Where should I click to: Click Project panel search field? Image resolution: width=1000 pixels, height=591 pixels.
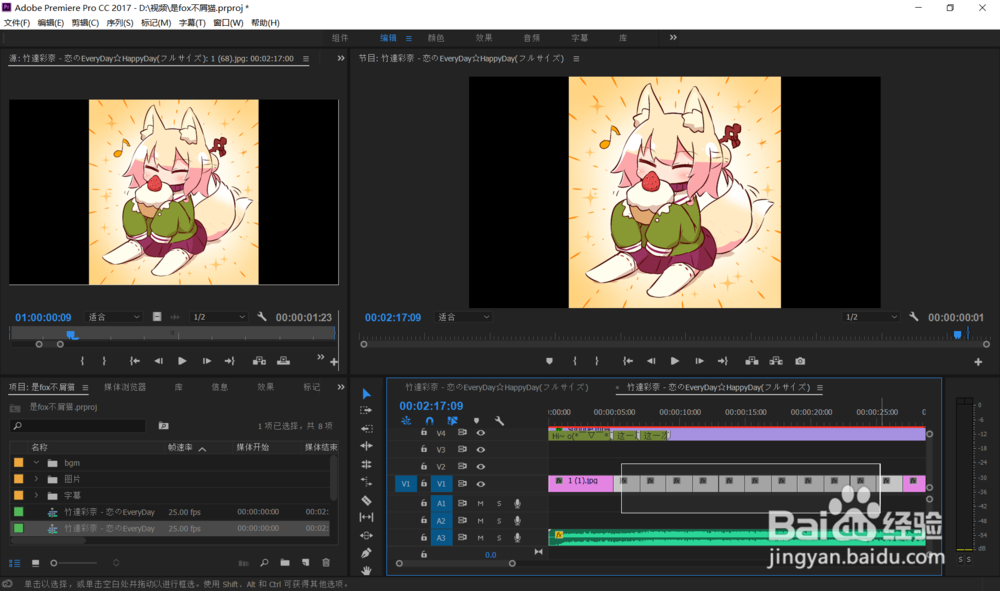[78, 426]
